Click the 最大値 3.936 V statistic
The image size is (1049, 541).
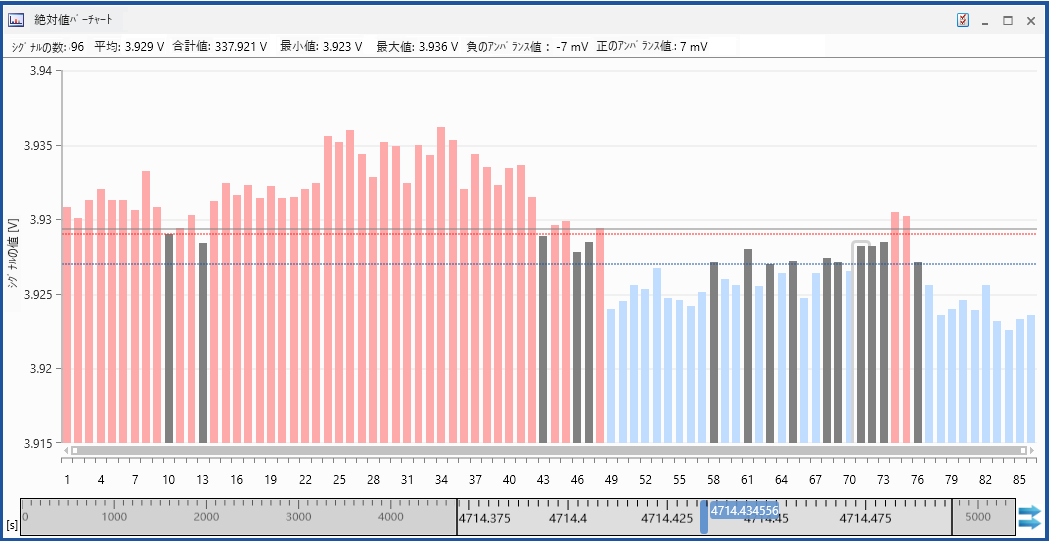pos(417,46)
